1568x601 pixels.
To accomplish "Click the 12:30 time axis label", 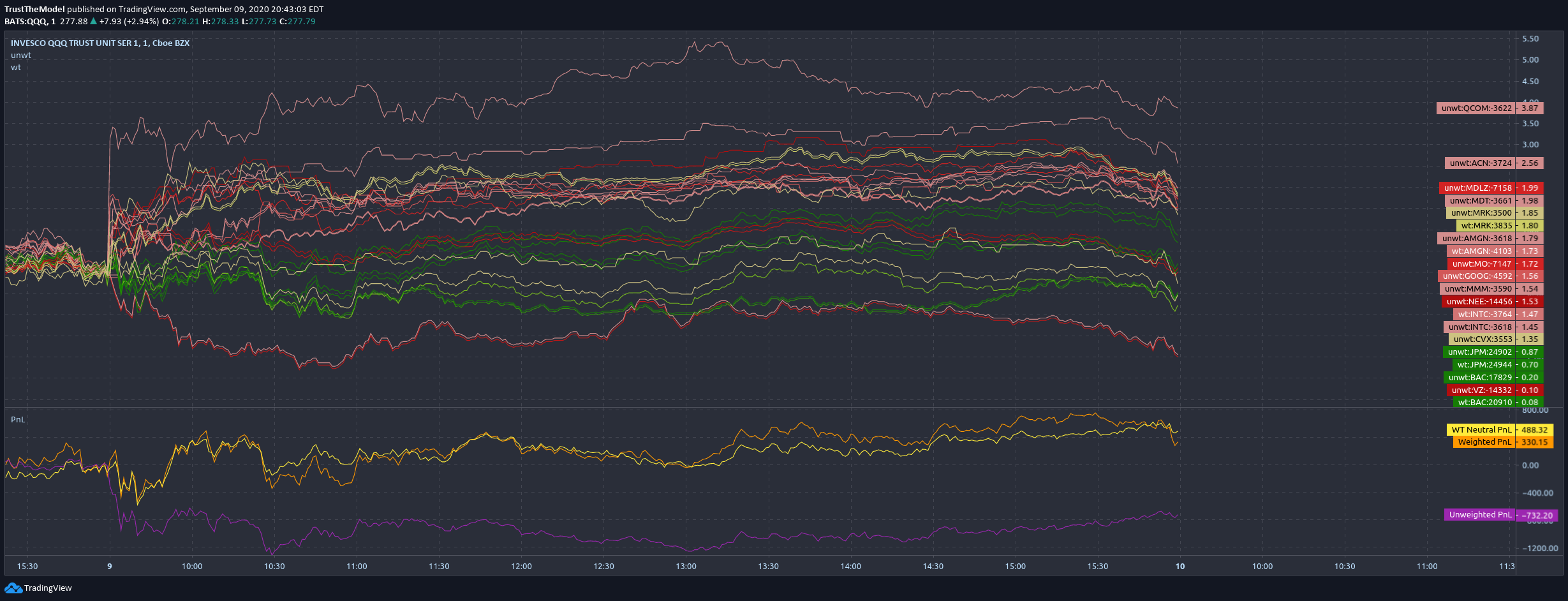I will (x=603, y=567).
